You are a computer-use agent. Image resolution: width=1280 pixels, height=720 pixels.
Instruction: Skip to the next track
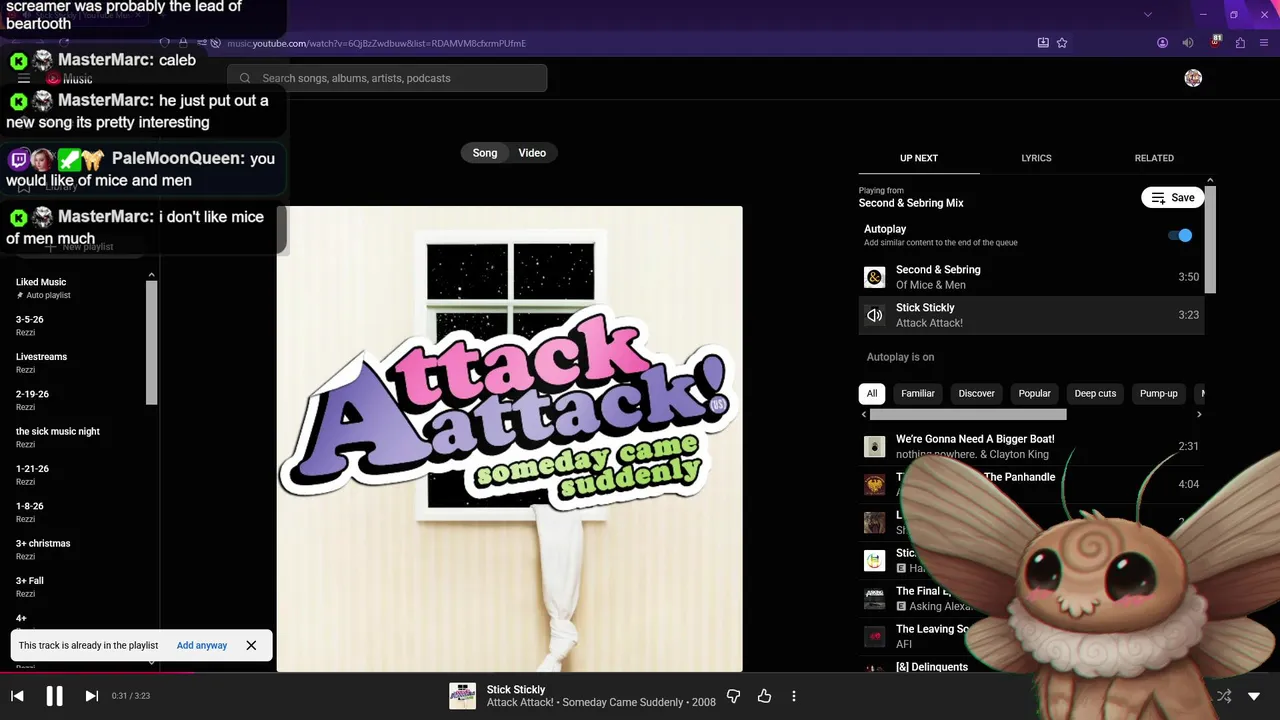coord(91,696)
